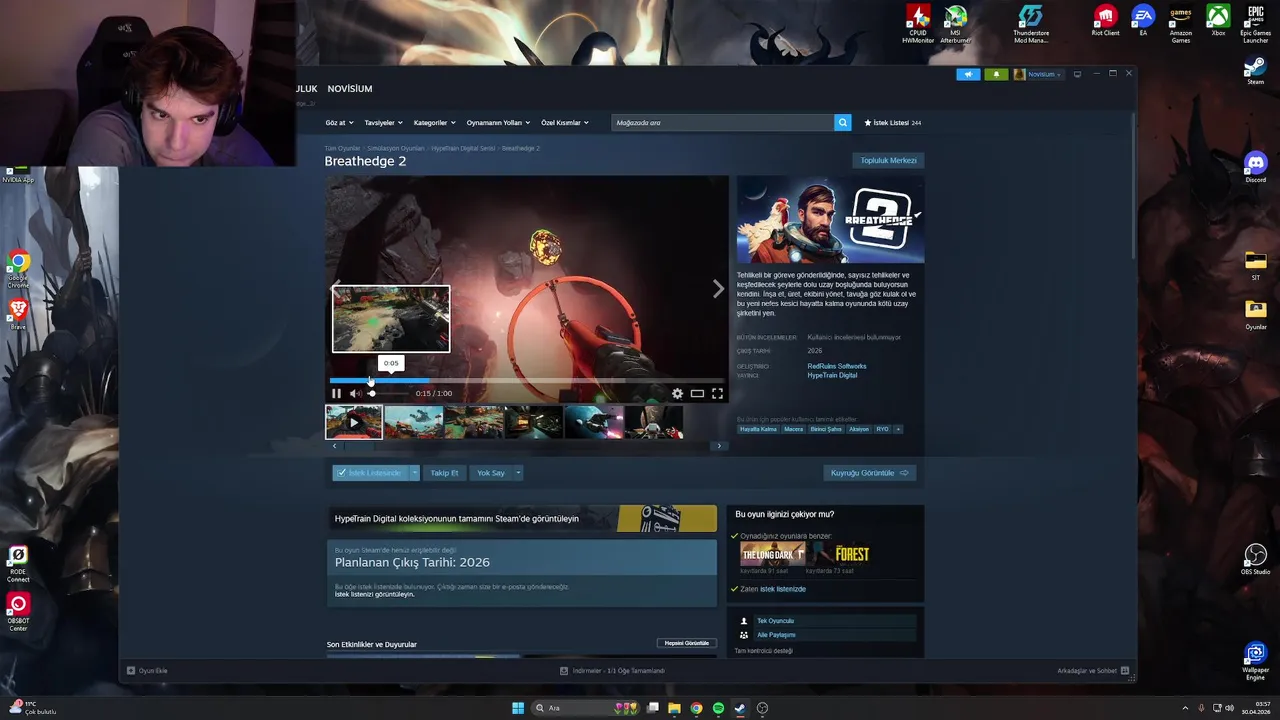Select the first video thumbnail

coord(354,422)
